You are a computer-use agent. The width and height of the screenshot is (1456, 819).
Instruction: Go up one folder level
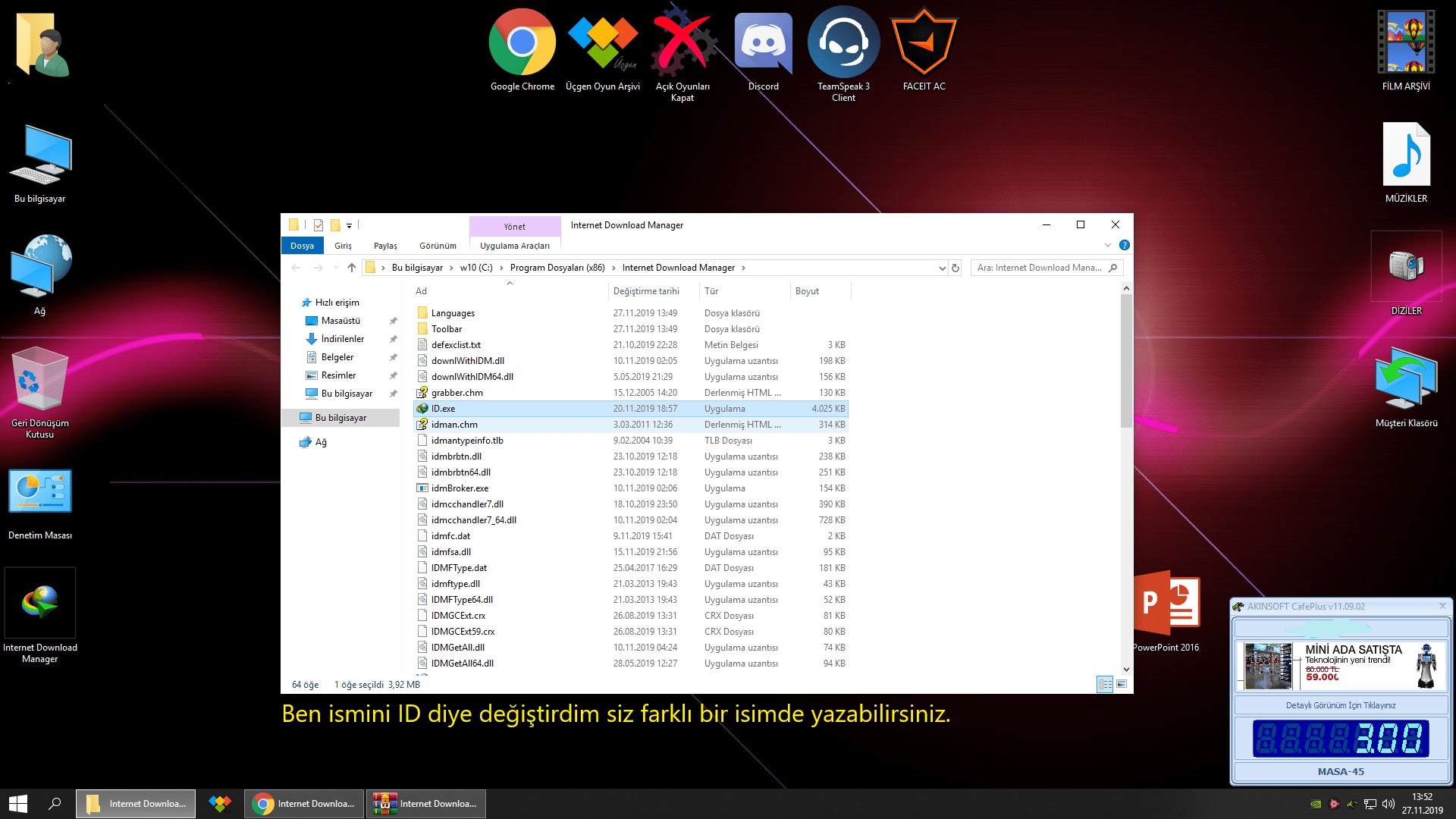pyautogui.click(x=352, y=268)
